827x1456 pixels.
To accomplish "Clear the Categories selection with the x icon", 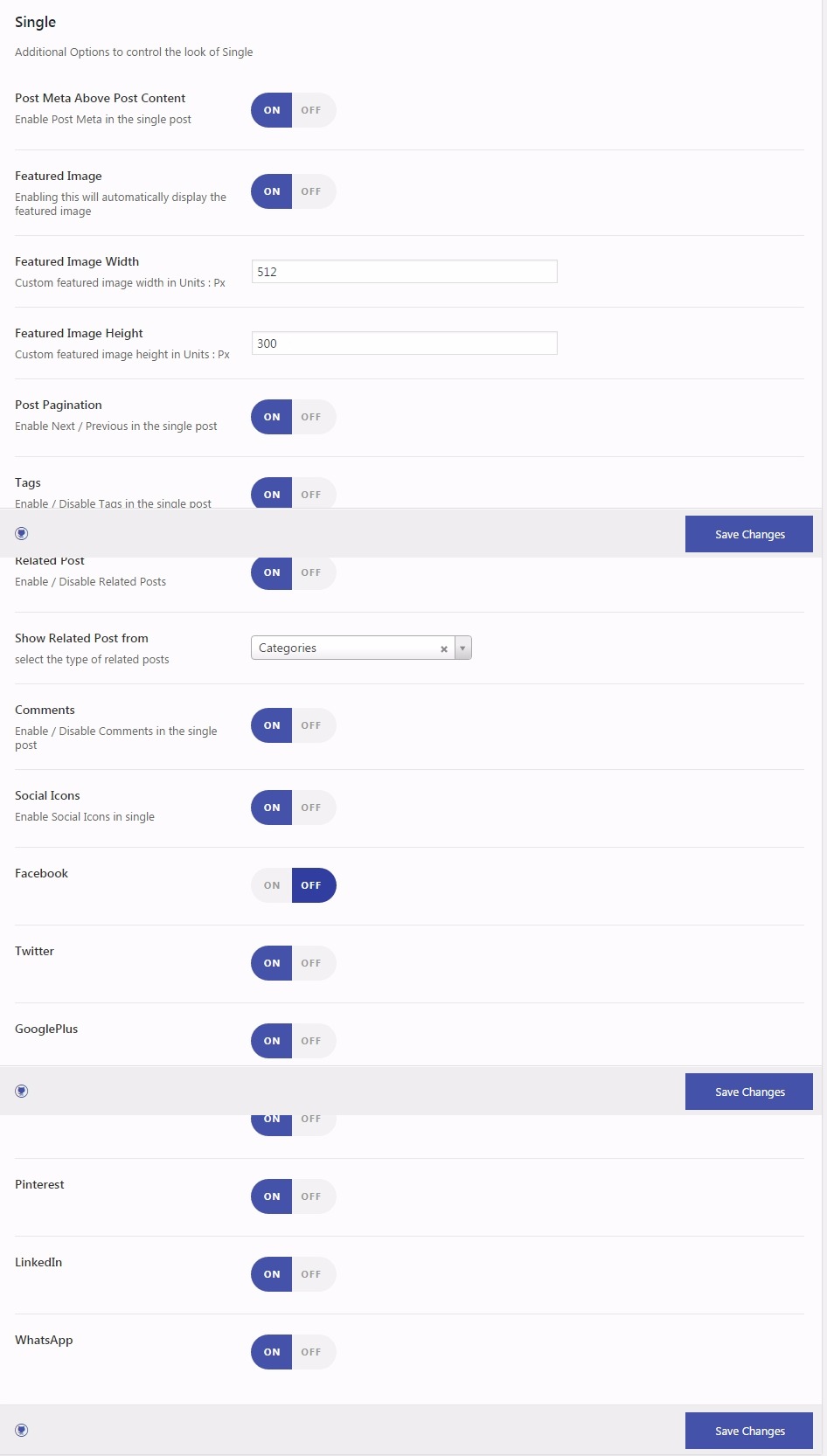I will coord(444,648).
